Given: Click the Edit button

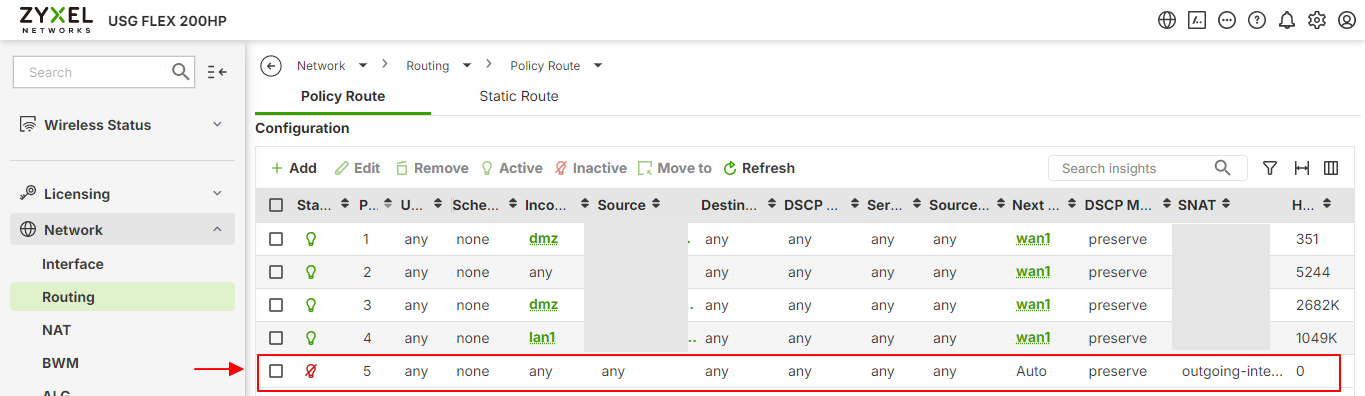Looking at the screenshot, I should click(357, 168).
